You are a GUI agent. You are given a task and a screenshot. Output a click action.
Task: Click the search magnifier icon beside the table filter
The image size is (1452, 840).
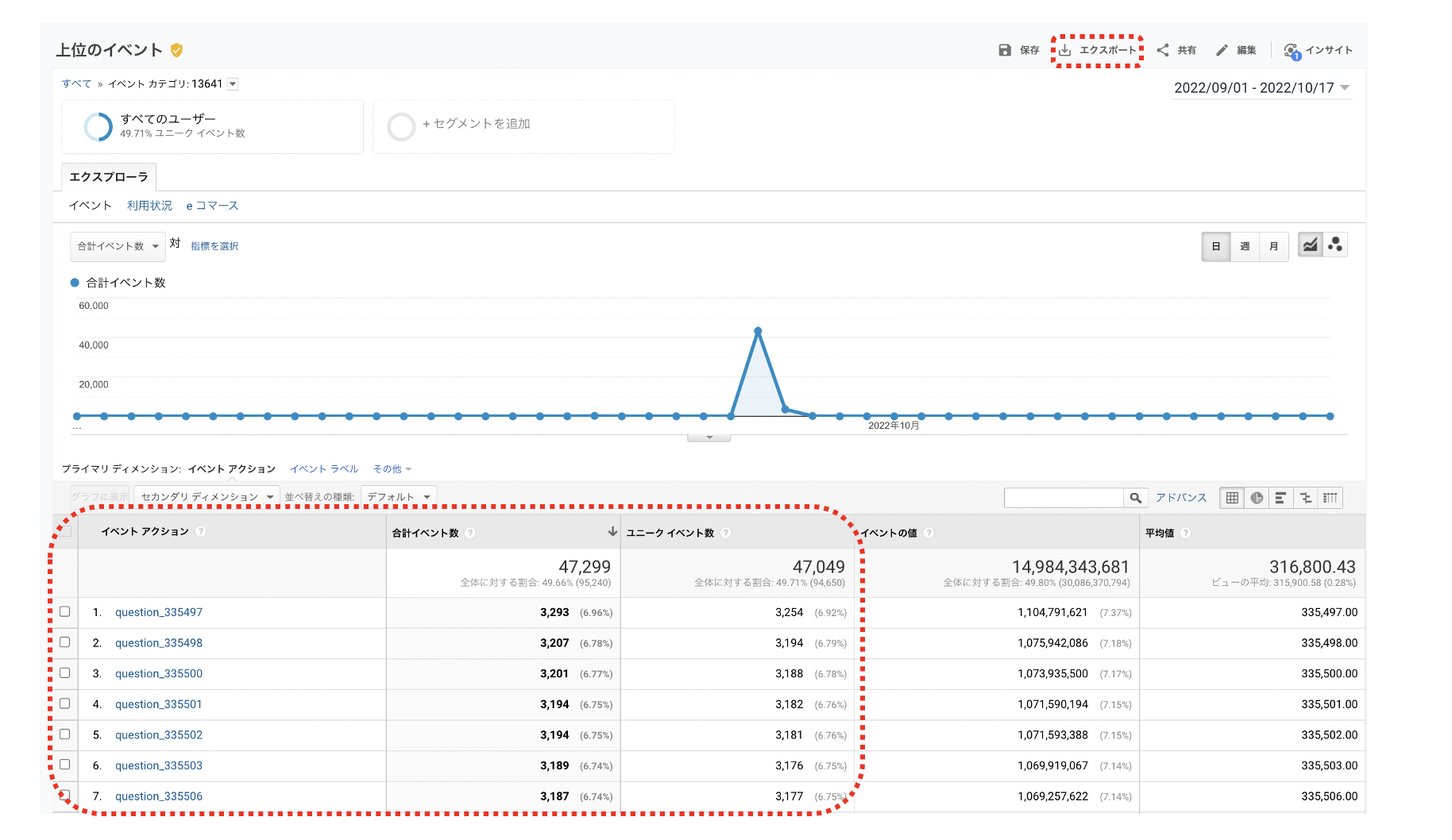1136,498
